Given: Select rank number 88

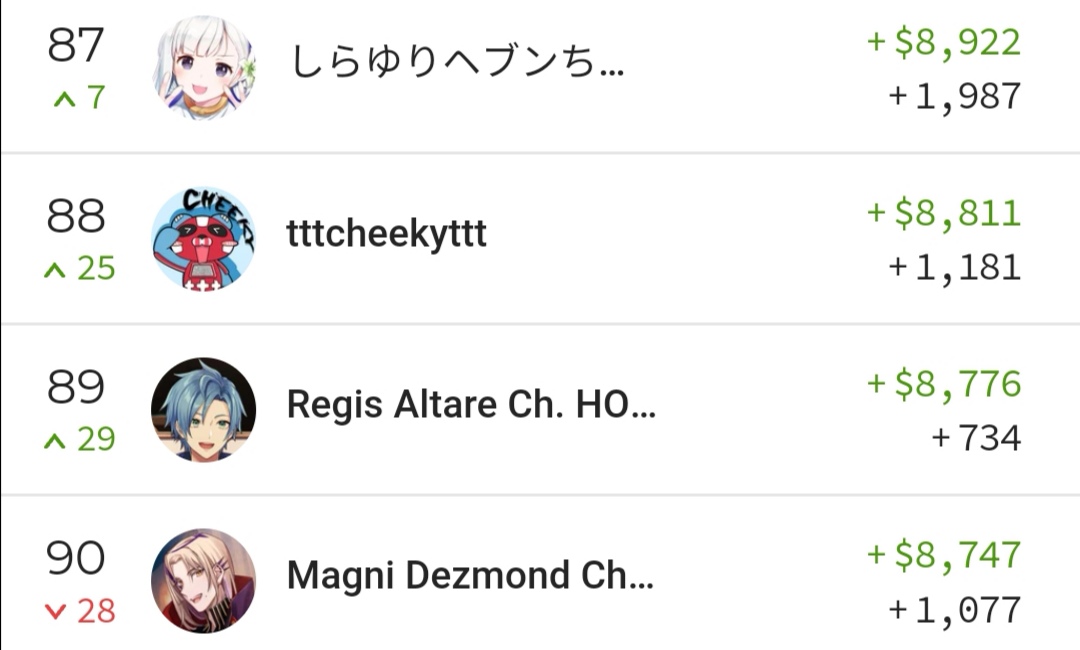Looking at the screenshot, I should (x=76, y=216).
